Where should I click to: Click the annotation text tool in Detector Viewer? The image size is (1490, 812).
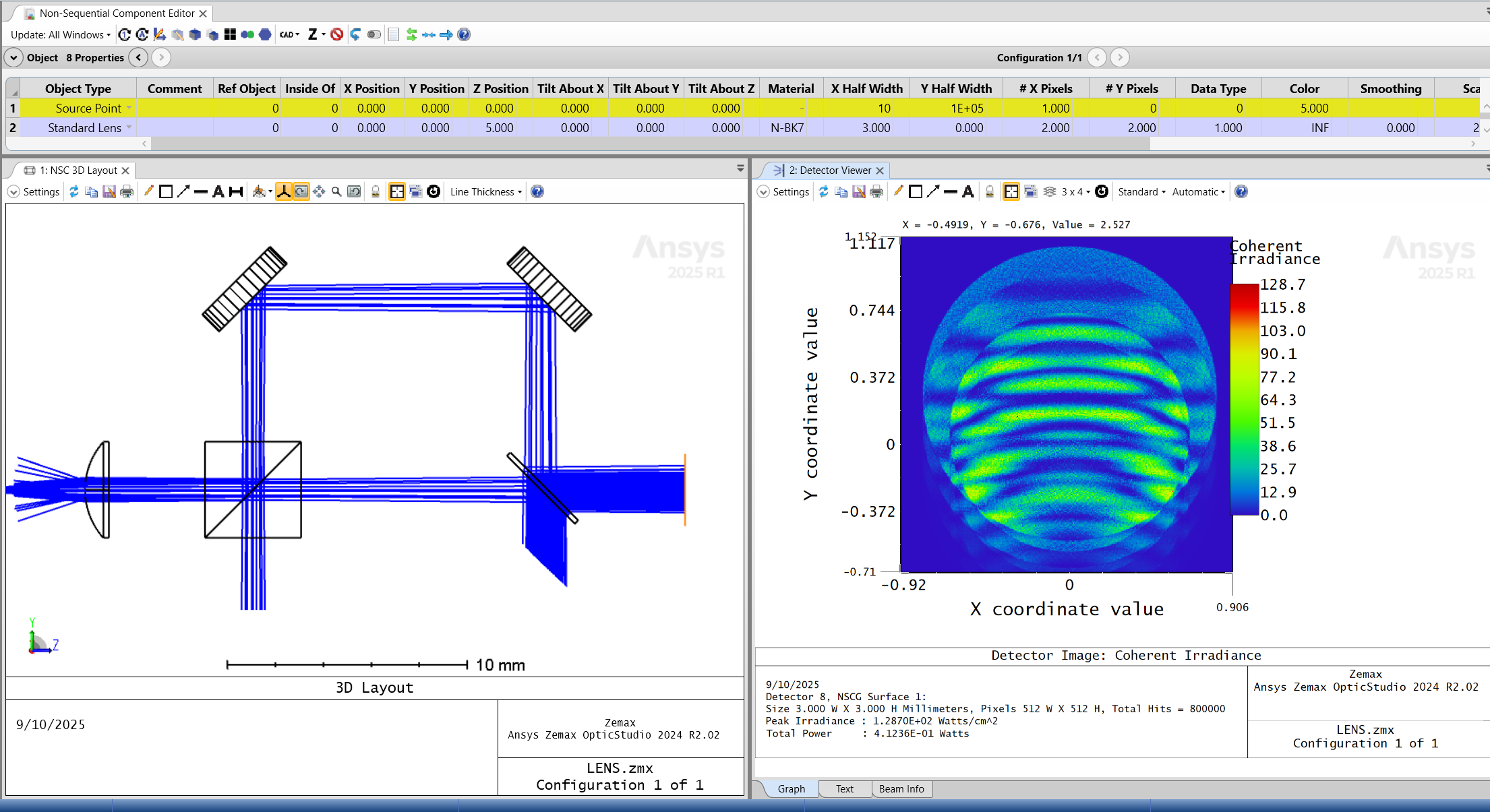pyautogui.click(x=967, y=191)
